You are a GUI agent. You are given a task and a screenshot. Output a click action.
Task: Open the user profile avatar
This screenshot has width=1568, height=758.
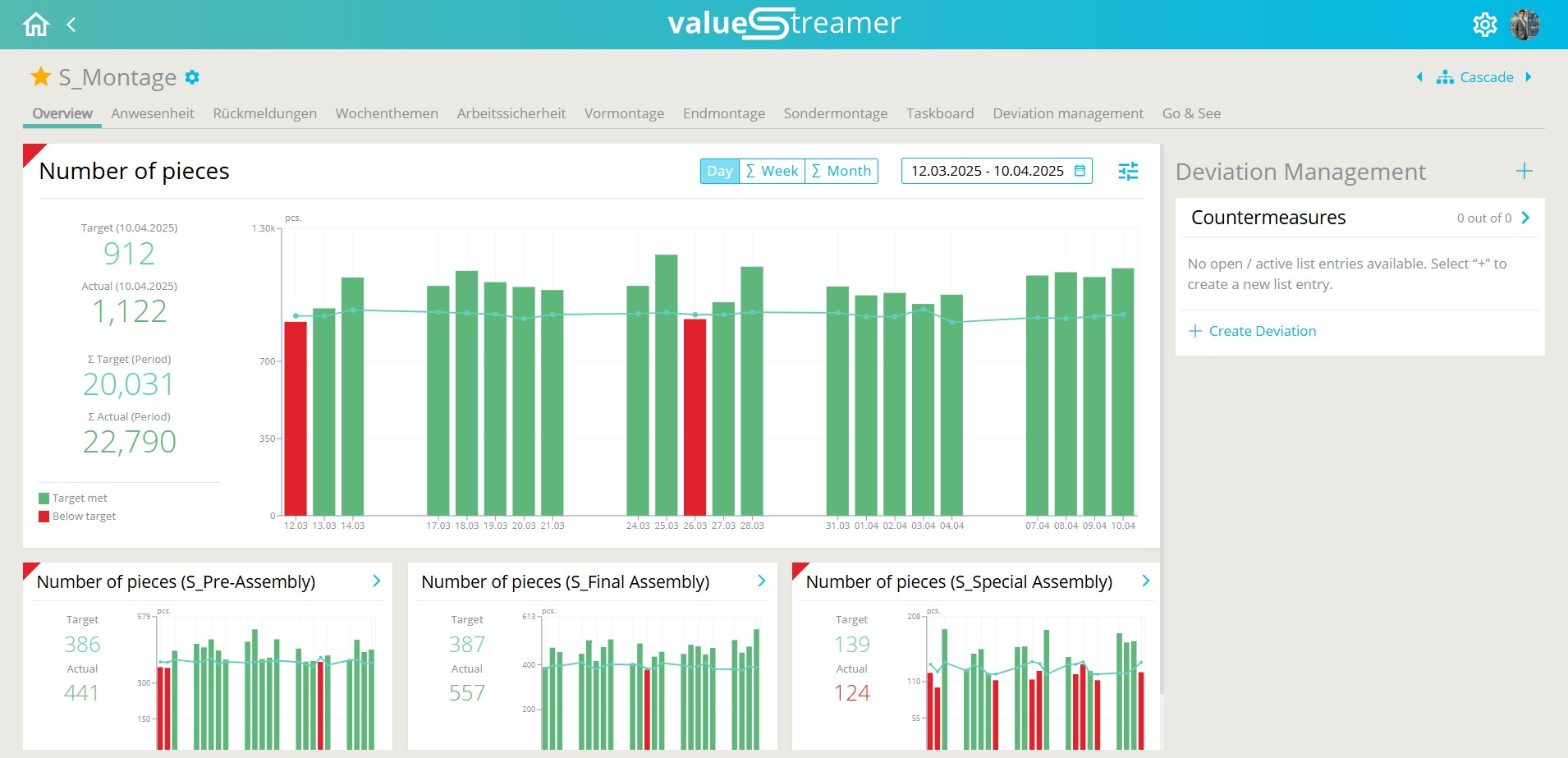[1524, 25]
